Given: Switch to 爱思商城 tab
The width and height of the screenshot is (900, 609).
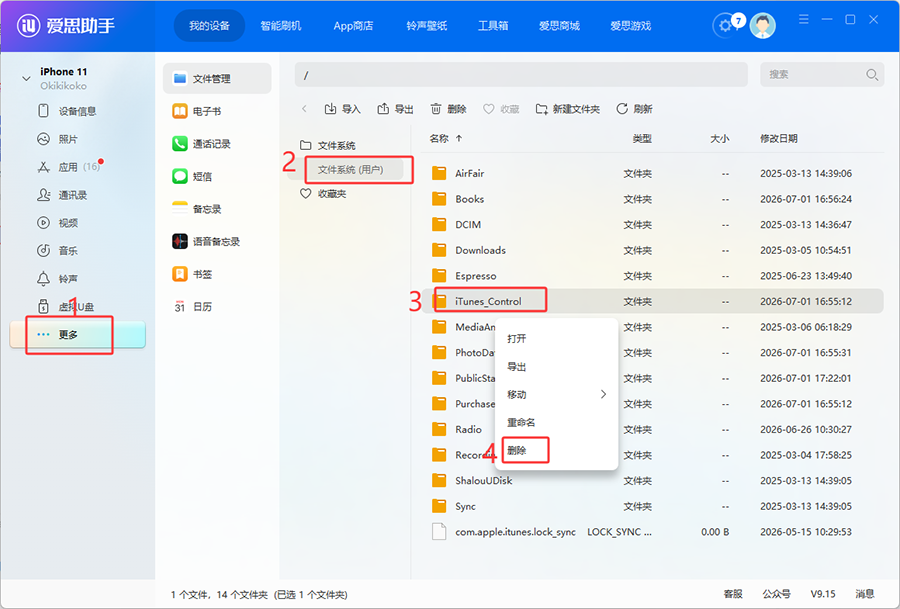Looking at the screenshot, I should point(559,26).
